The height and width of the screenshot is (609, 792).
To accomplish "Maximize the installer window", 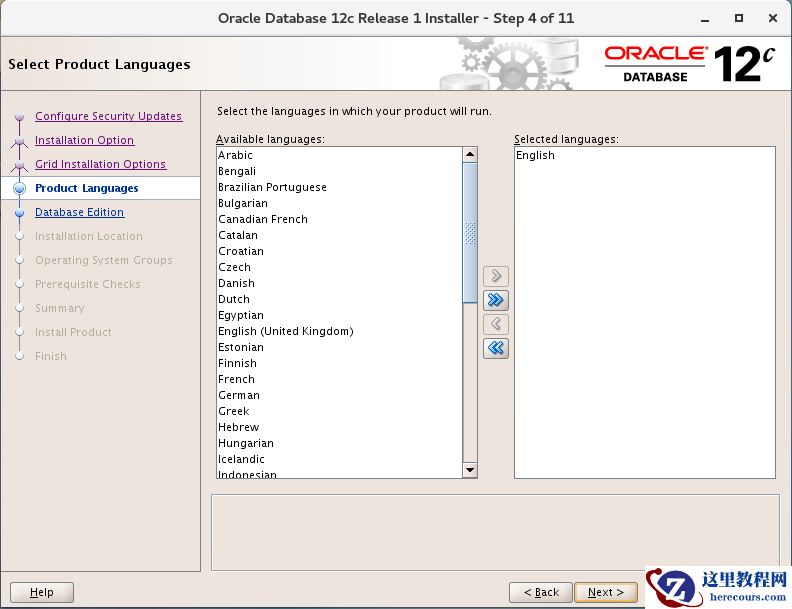I will (738, 18).
